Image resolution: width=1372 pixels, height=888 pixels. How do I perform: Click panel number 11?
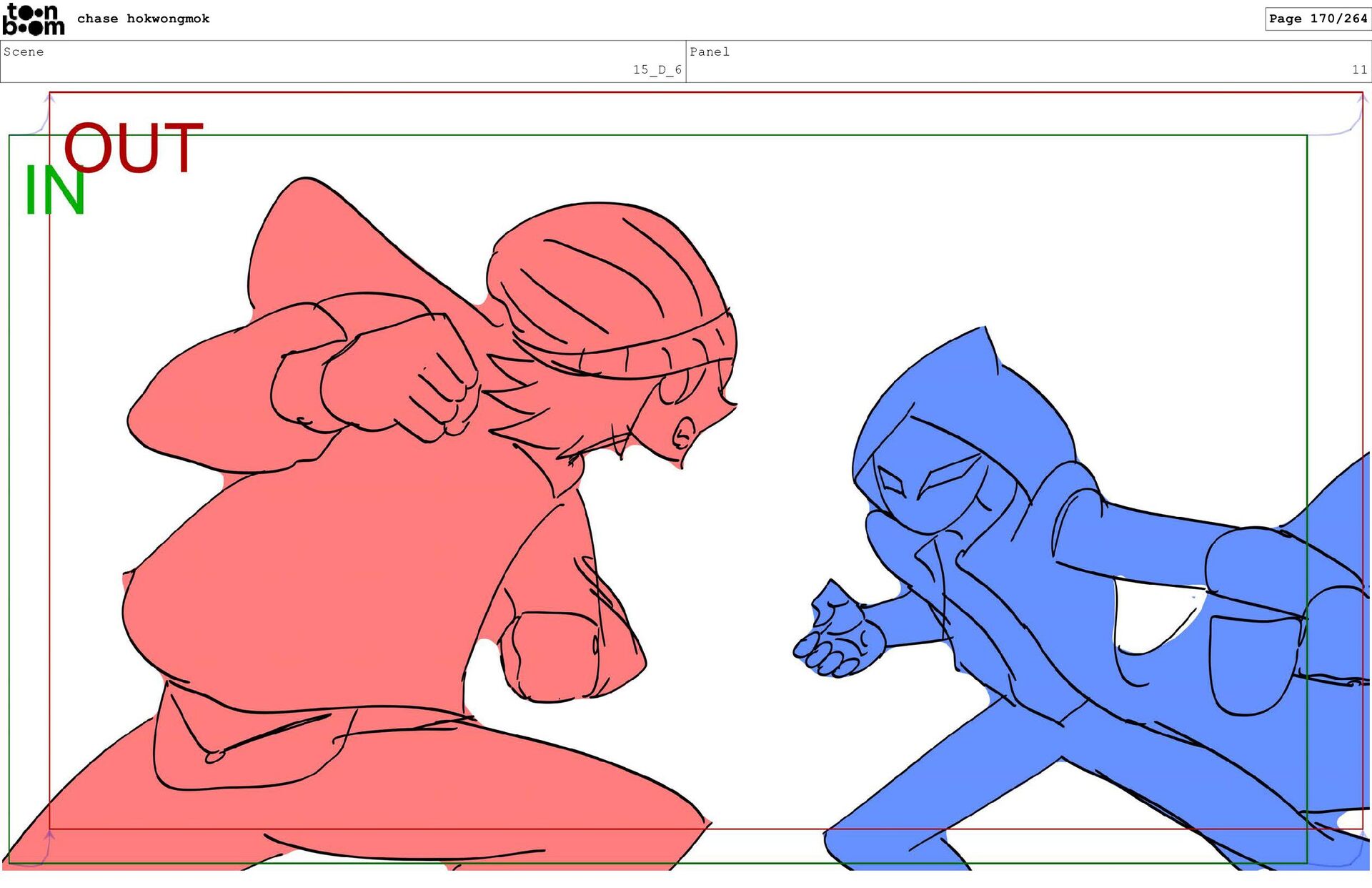click(x=1358, y=69)
